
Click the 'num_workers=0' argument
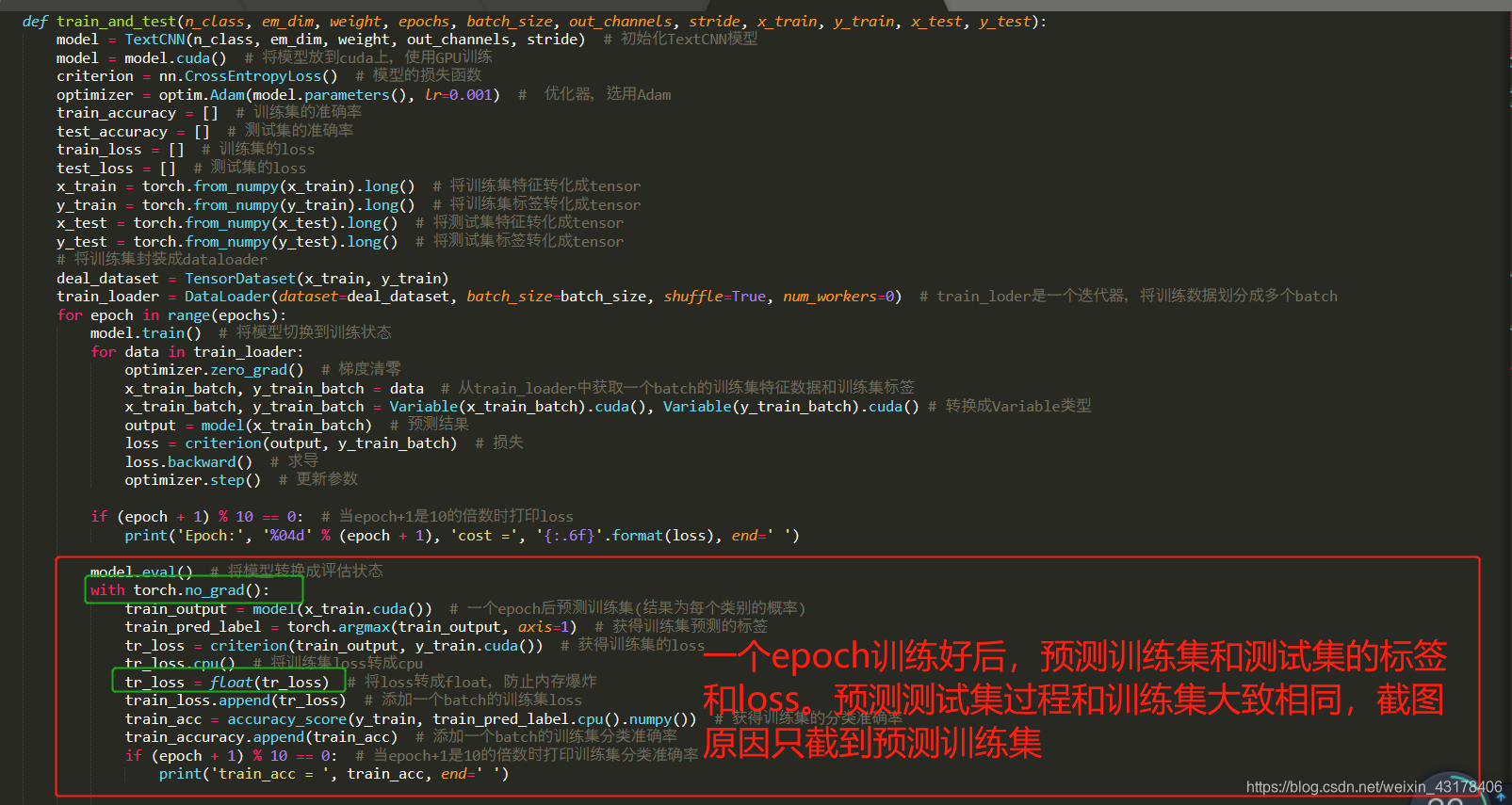tap(838, 297)
